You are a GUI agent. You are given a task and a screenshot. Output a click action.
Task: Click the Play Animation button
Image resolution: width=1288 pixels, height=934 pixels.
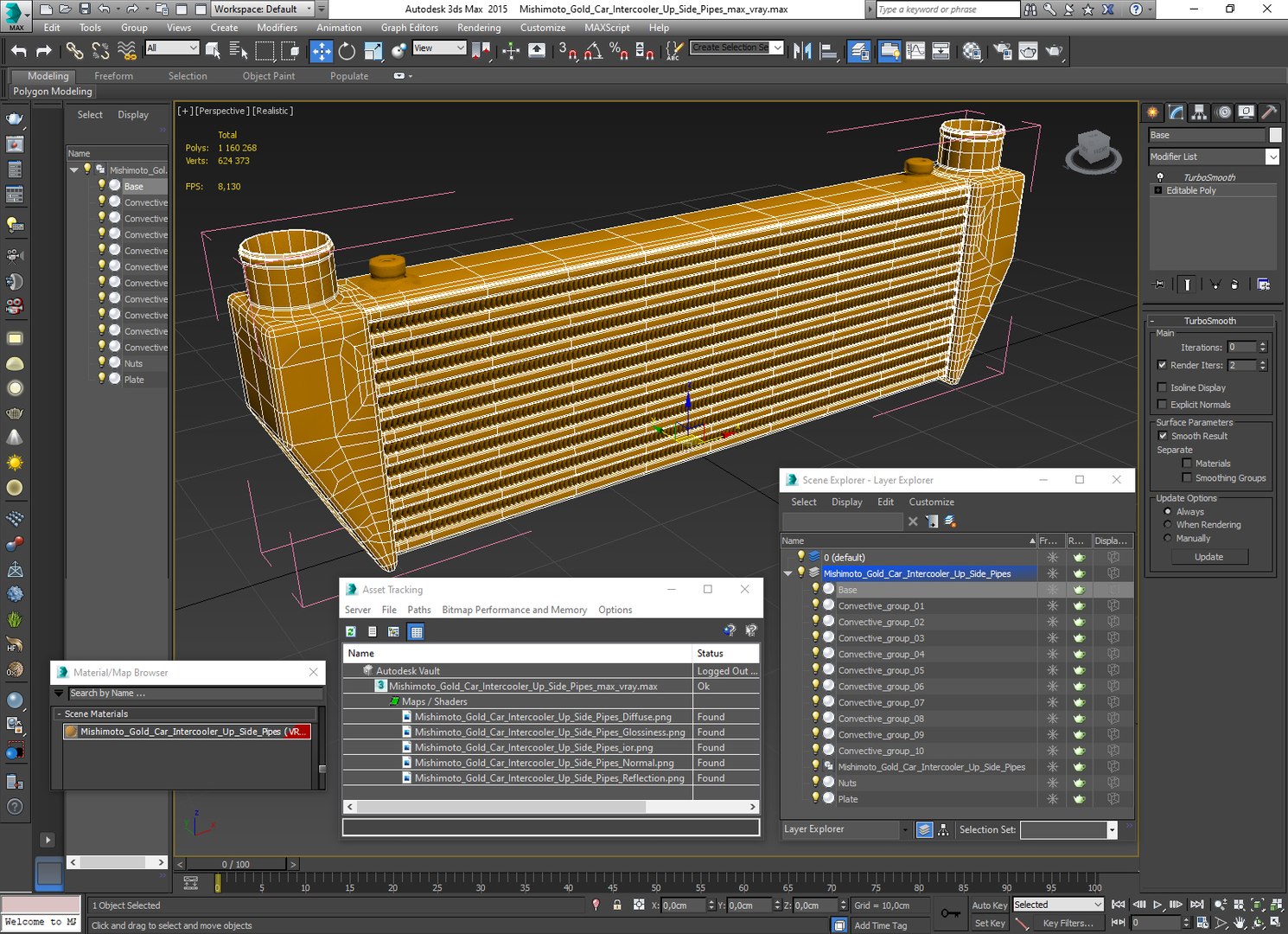pos(1157,905)
